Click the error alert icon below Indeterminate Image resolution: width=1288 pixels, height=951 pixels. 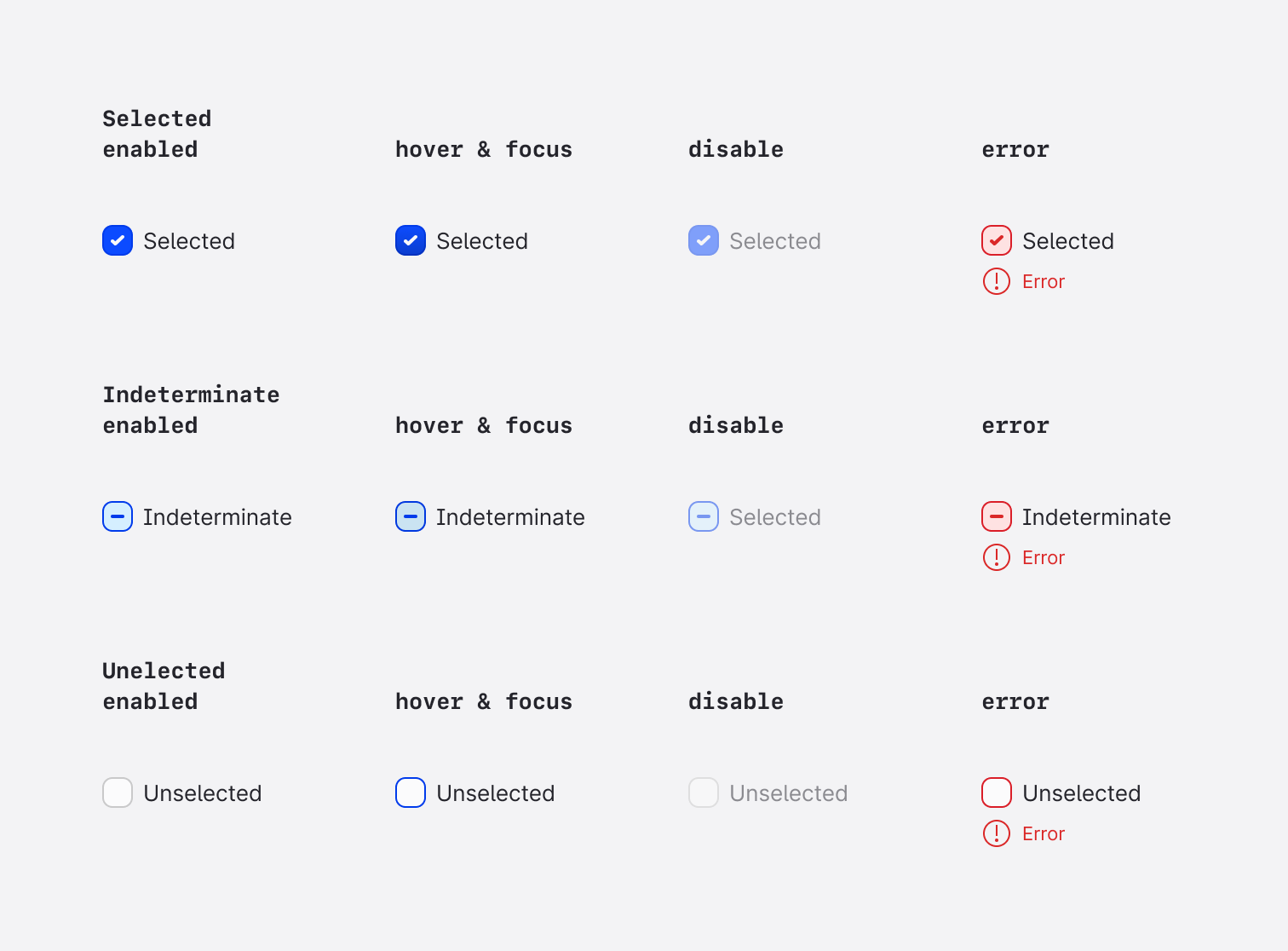pos(997,557)
